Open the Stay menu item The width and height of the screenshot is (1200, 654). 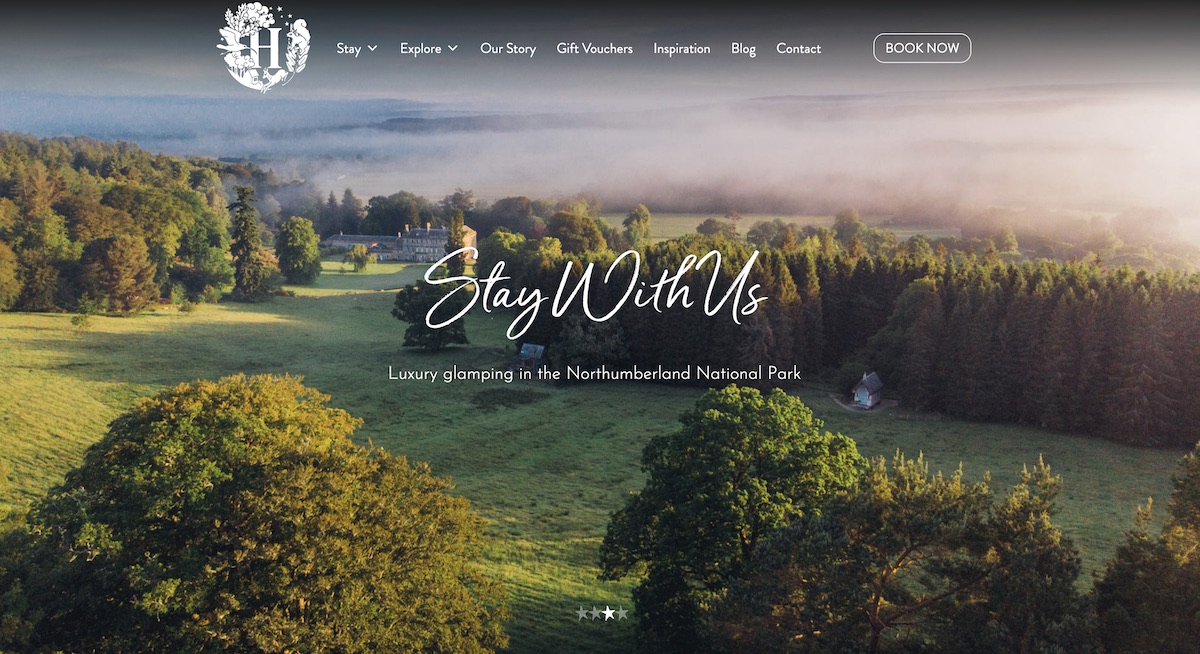pos(348,48)
